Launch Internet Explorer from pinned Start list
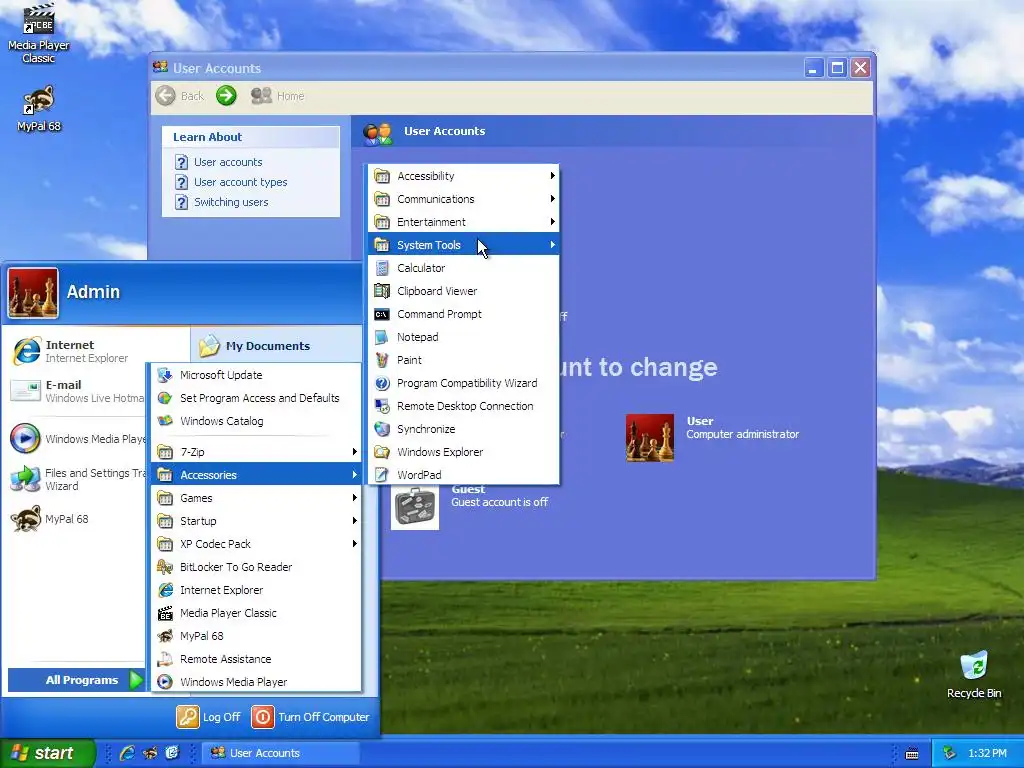 click(x=72, y=351)
